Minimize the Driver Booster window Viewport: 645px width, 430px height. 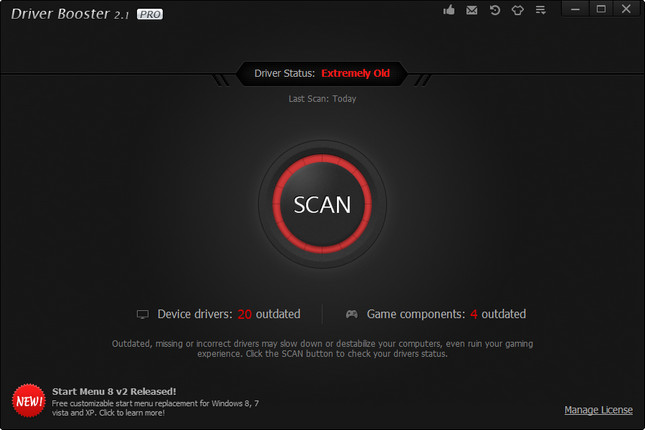(x=575, y=9)
